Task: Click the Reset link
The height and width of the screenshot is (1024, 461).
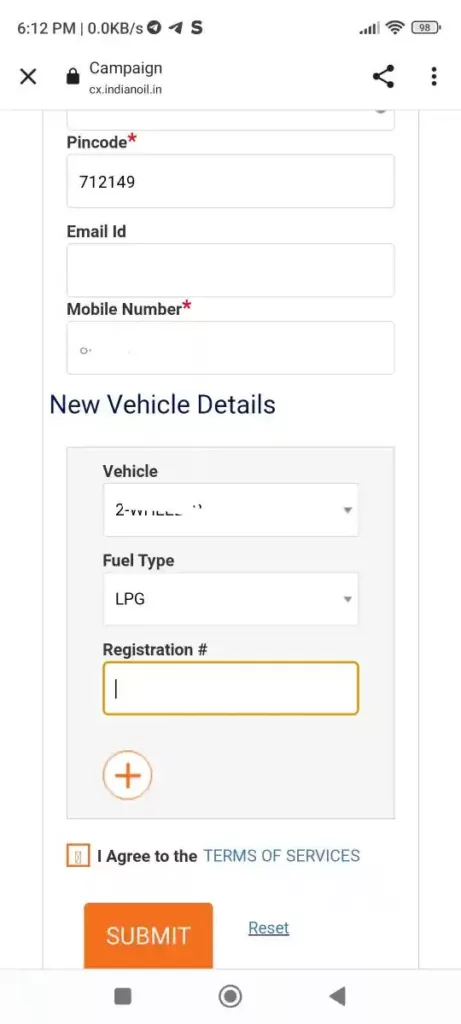Action: [x=268, y=927]
